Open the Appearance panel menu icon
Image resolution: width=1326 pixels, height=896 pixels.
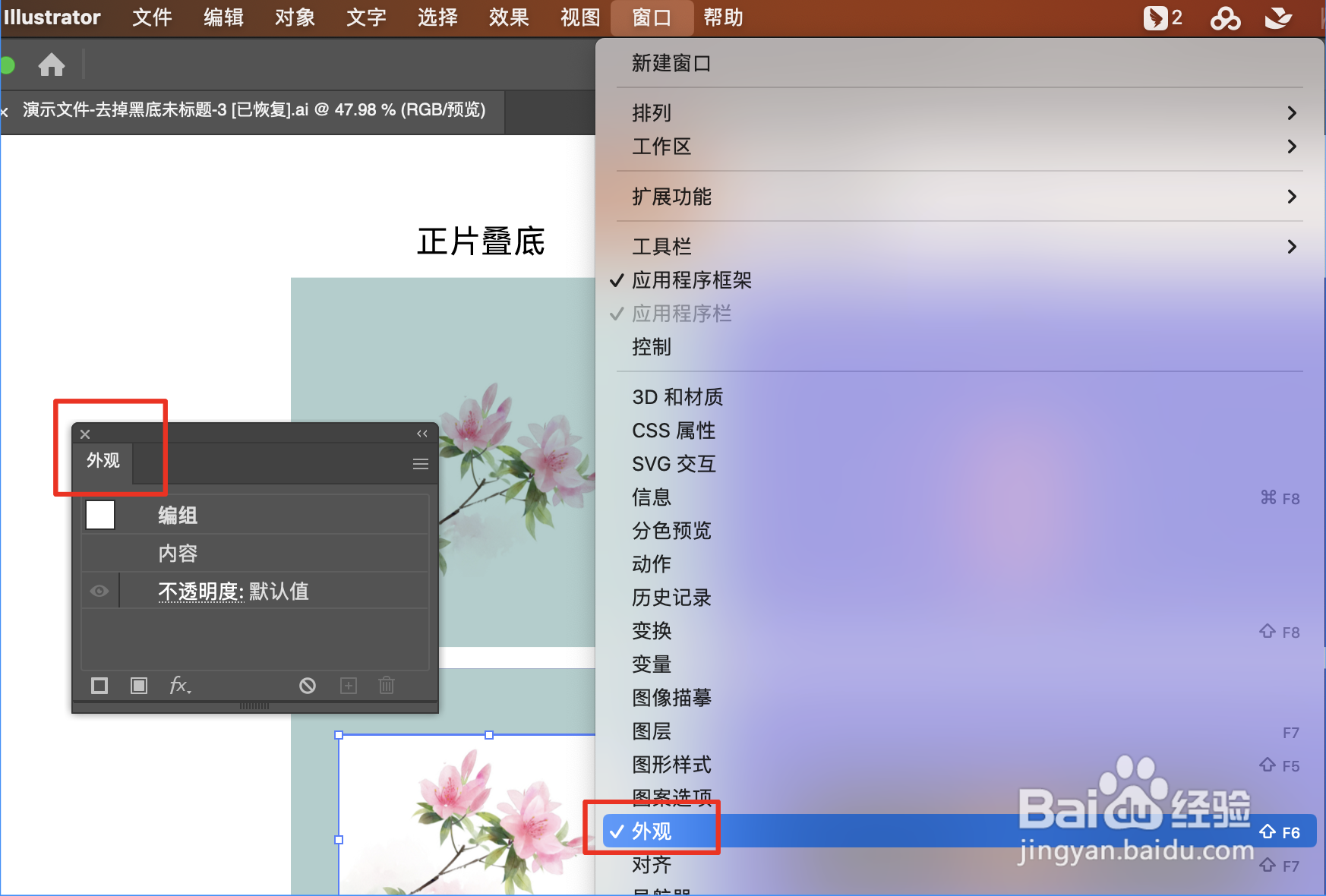(421, 463)
